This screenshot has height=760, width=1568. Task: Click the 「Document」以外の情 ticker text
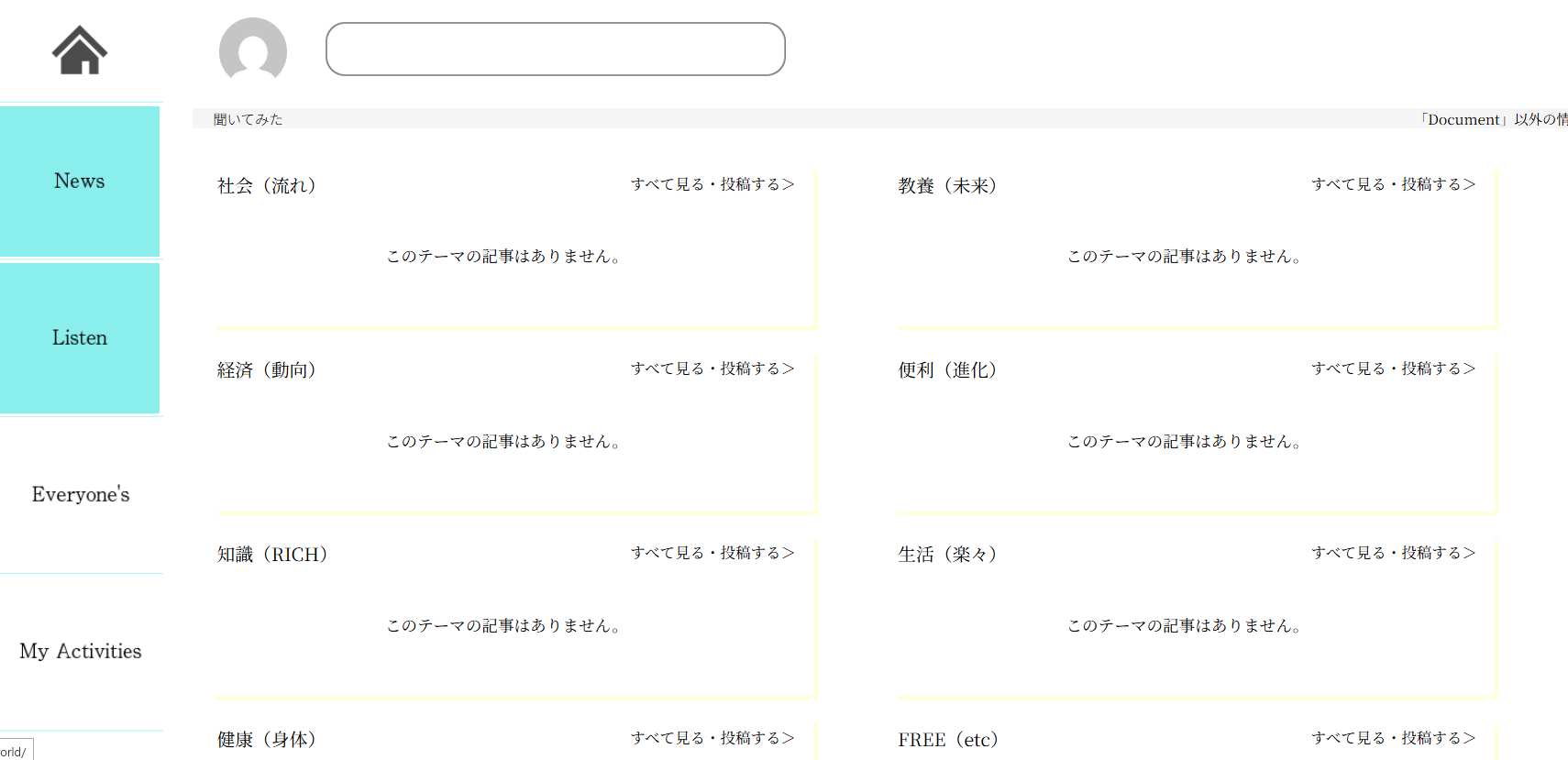[x=1493, y=119]
